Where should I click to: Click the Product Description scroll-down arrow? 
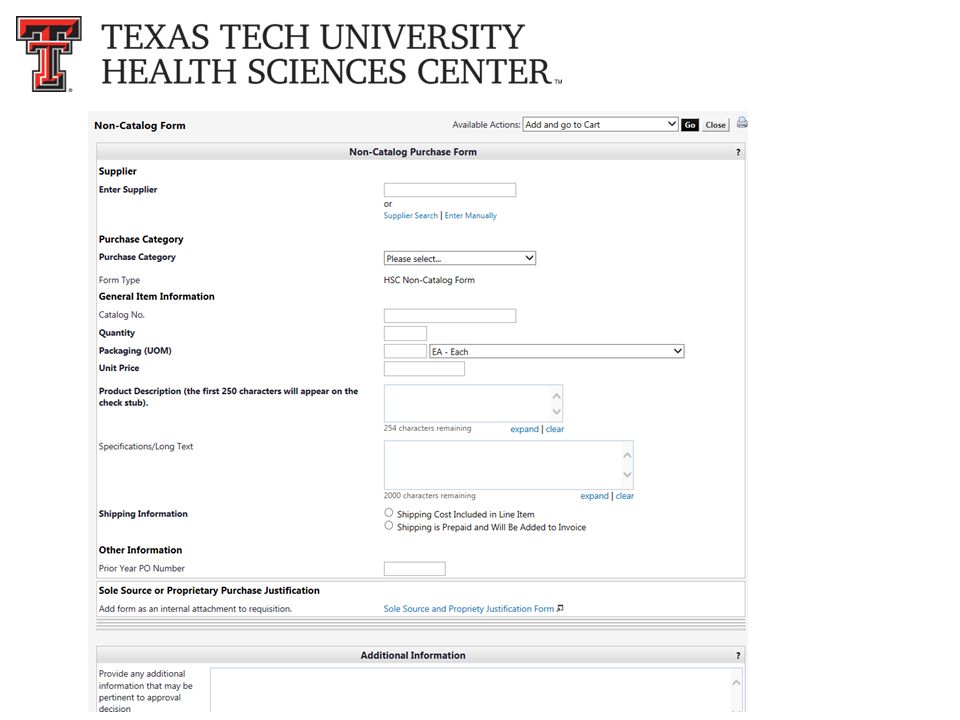557,411
